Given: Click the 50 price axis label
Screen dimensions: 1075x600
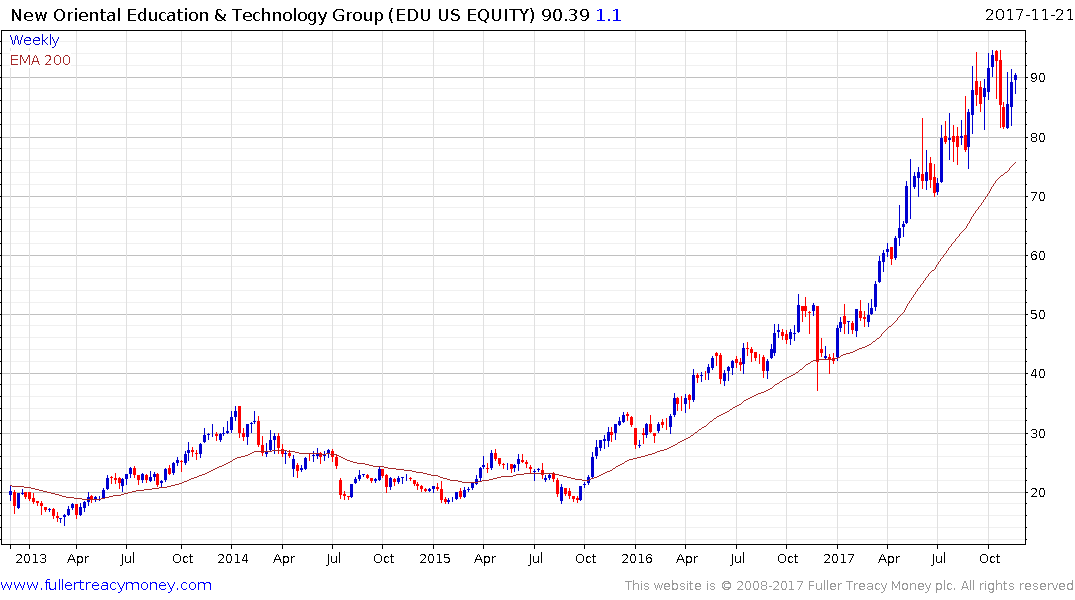Looking at the screenshot, I should point(1038,315).
